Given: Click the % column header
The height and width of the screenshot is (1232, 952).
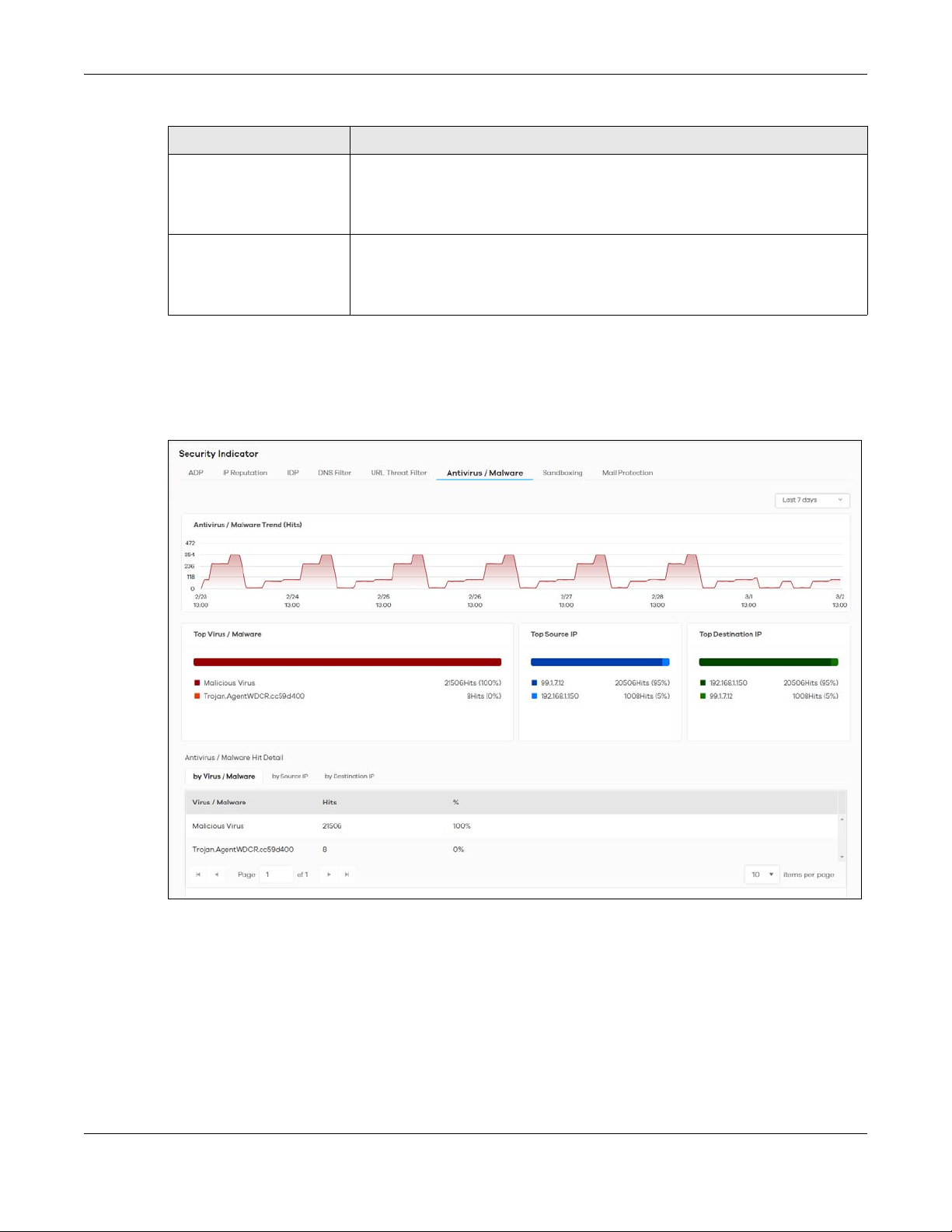Looking at the screenshot, I should coord(456,802).
